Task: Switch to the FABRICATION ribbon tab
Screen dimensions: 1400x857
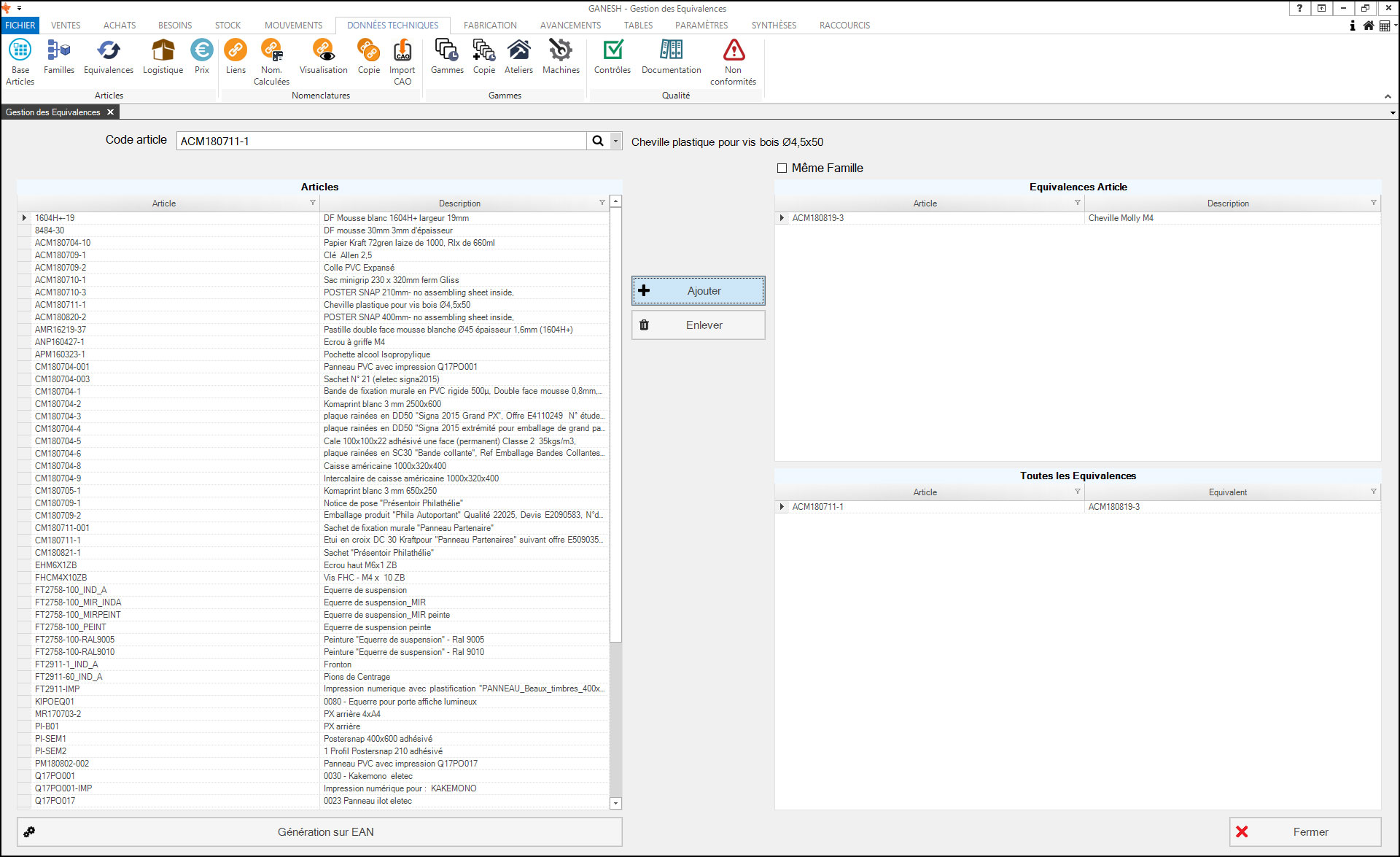Action: [490, 25]
